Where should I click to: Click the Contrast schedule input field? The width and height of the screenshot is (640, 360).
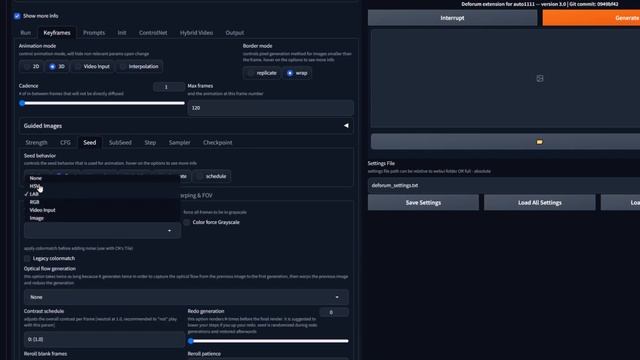(x=104, y=339)
